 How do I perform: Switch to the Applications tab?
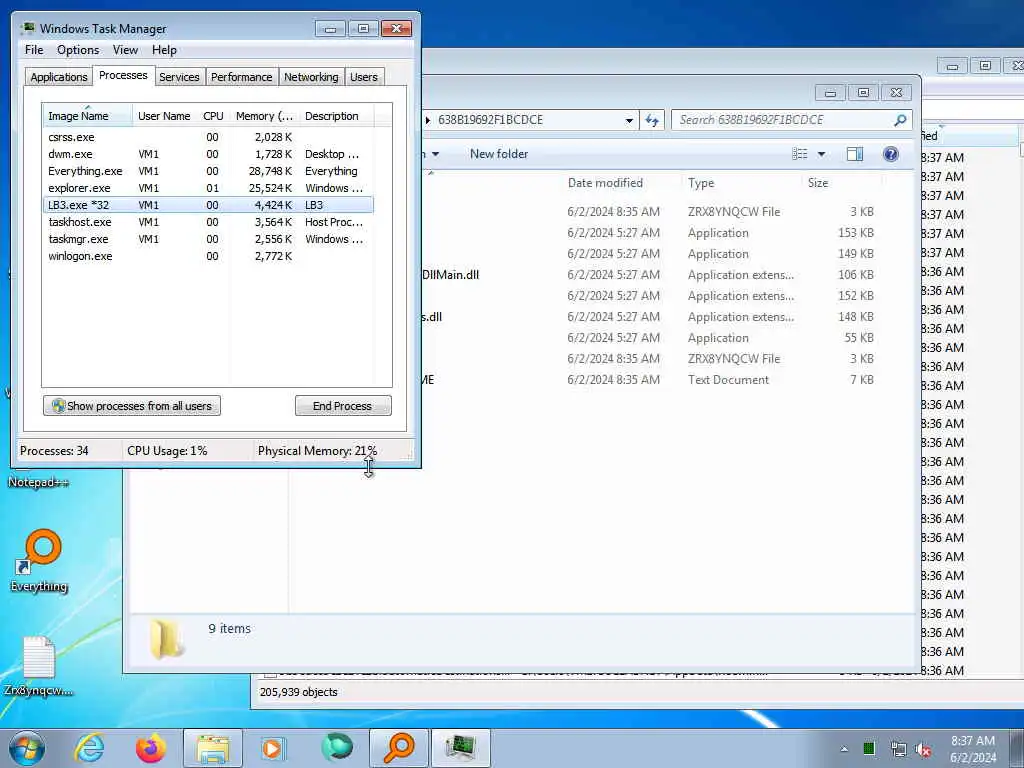pos(59,77)
